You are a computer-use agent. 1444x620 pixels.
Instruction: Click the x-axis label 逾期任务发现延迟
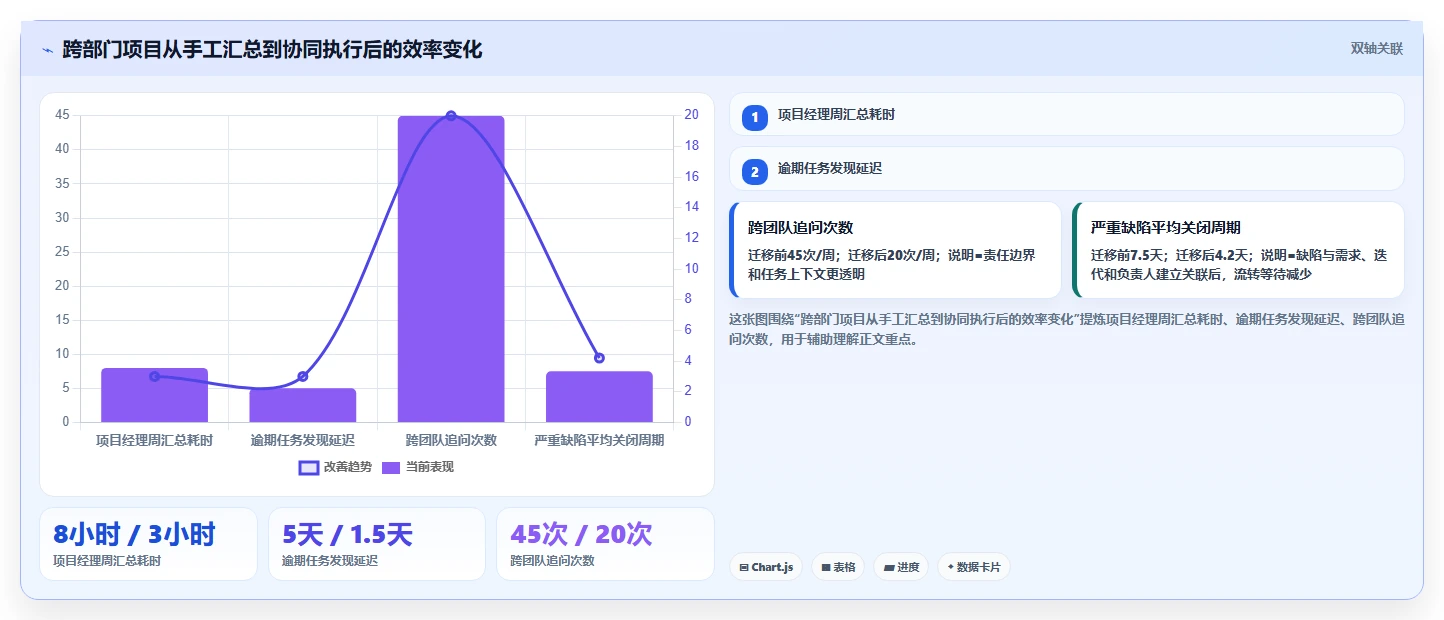coord(303,440)
